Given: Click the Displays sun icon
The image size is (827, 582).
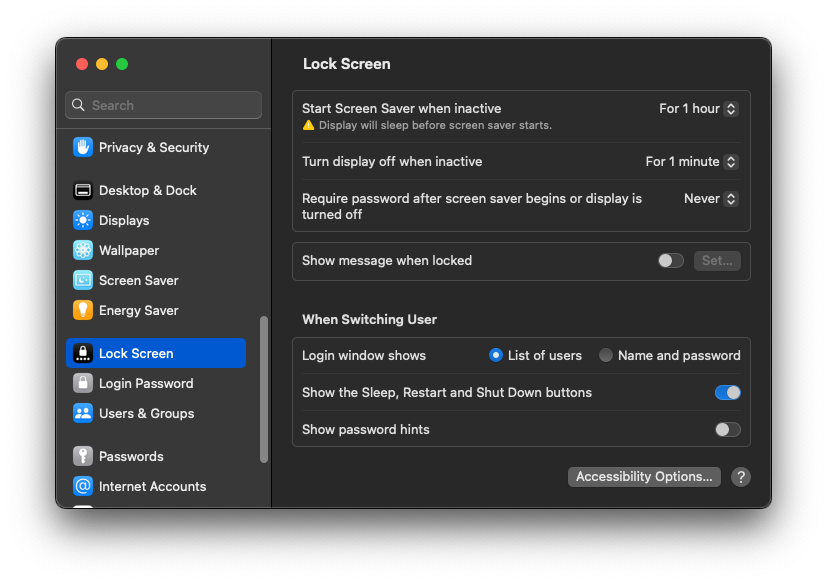Looking at the screenshot, I should click(83, 220).
